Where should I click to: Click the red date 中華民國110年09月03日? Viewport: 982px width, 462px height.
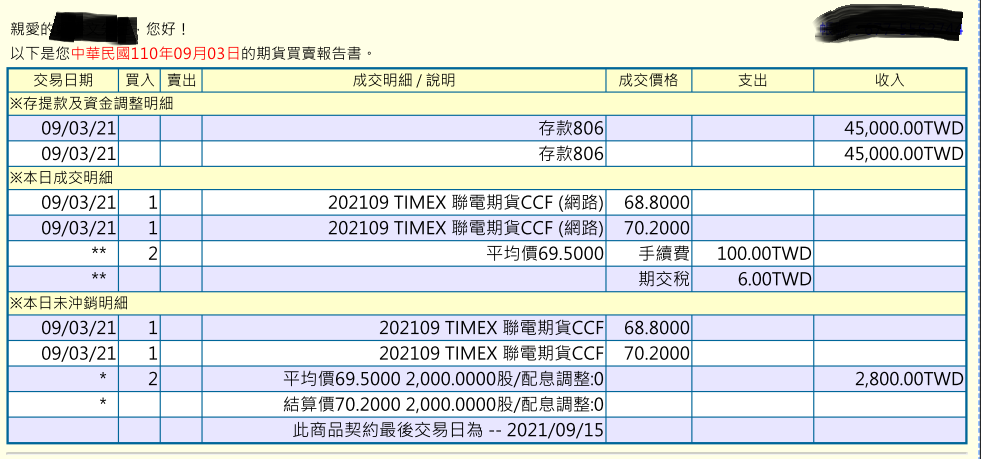(x=155, y=54)
